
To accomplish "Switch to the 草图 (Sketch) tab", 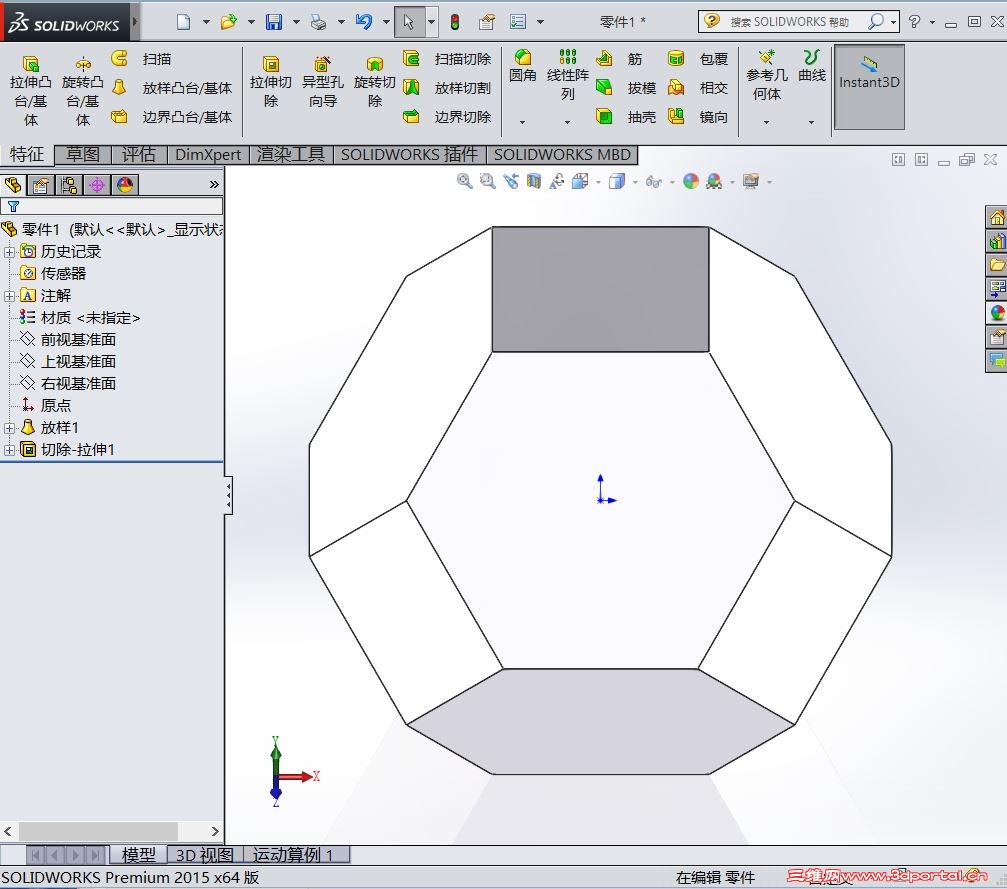I will [83, 154].
